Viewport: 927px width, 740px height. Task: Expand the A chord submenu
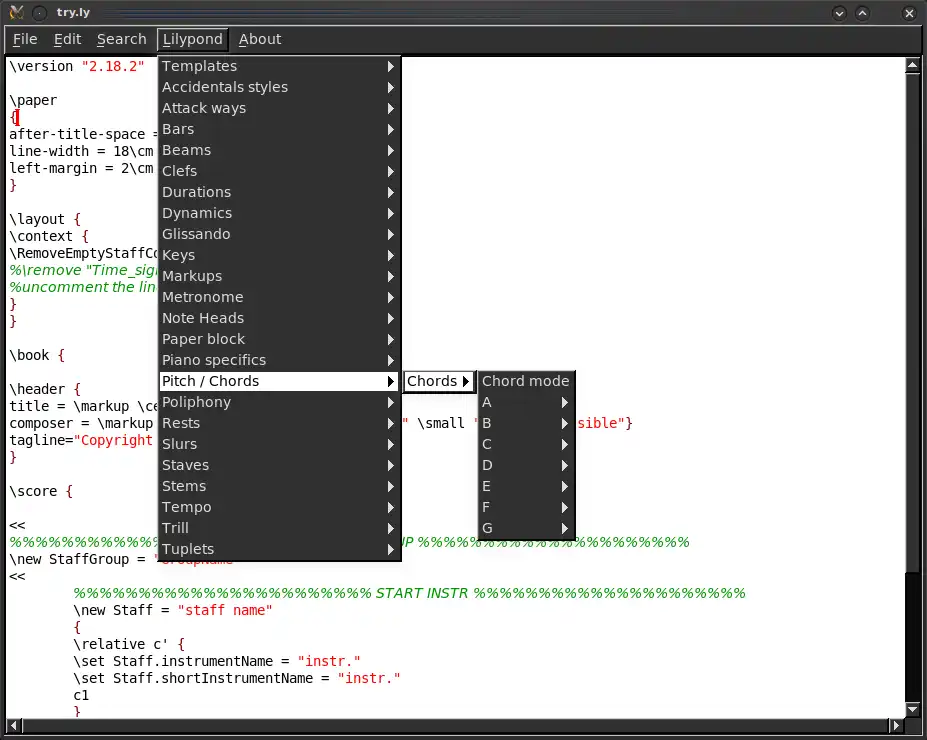(x=526, y=402)
